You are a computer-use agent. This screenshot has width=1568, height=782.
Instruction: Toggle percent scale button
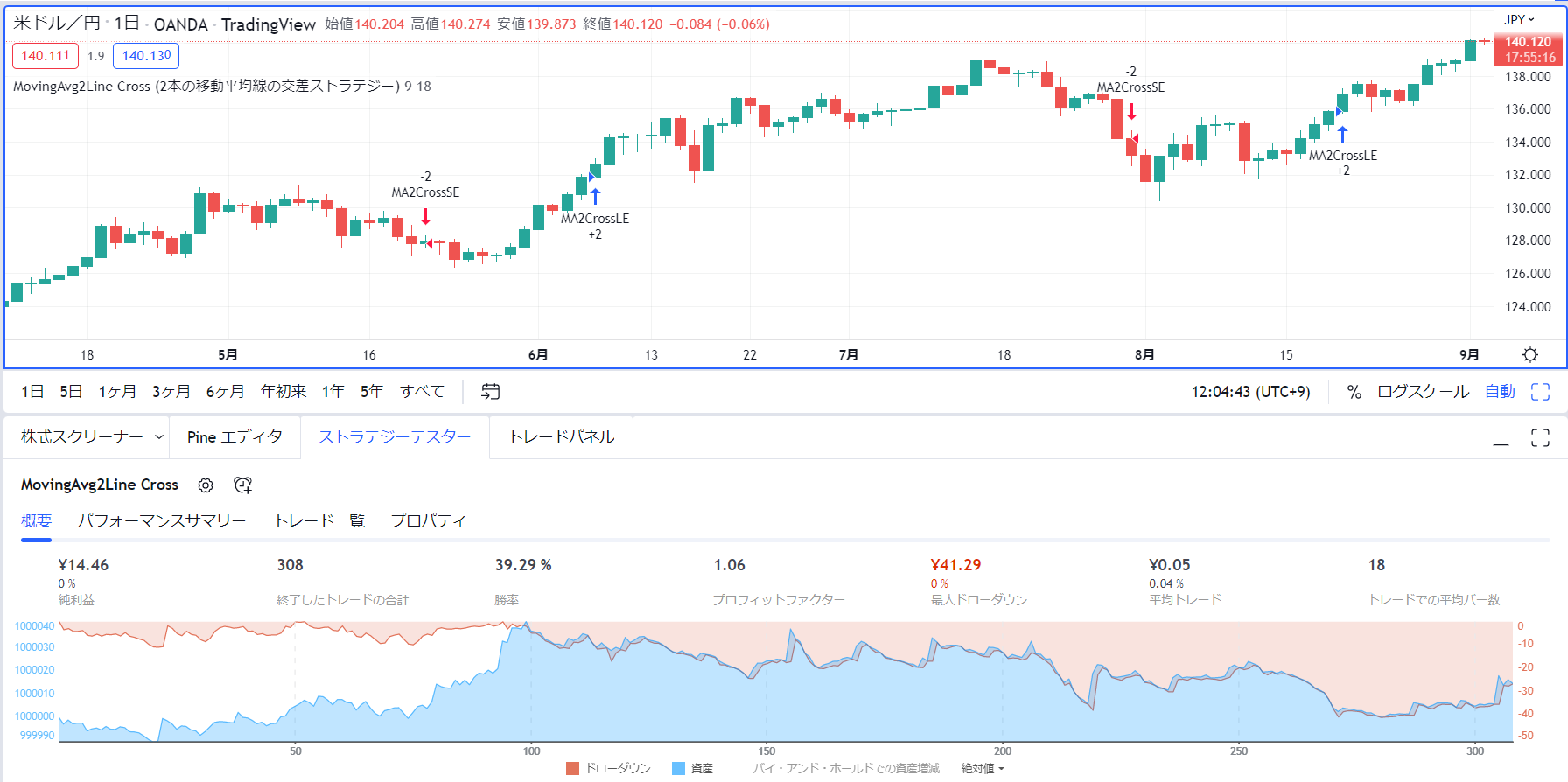[x=1354, y=392]
